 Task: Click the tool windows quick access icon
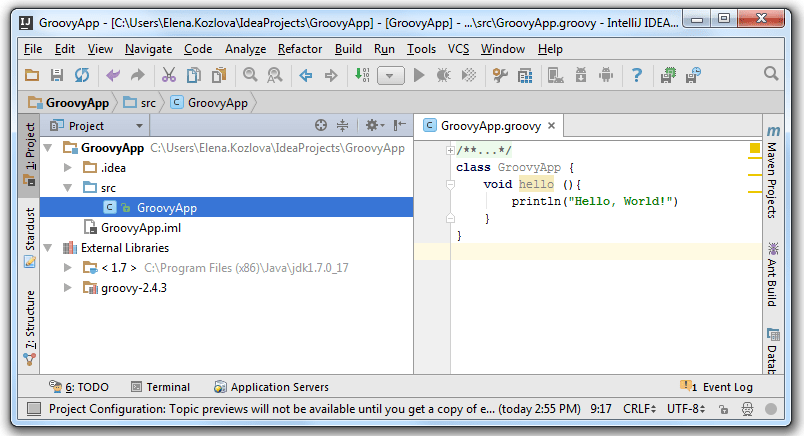click(x=34, y=409)
